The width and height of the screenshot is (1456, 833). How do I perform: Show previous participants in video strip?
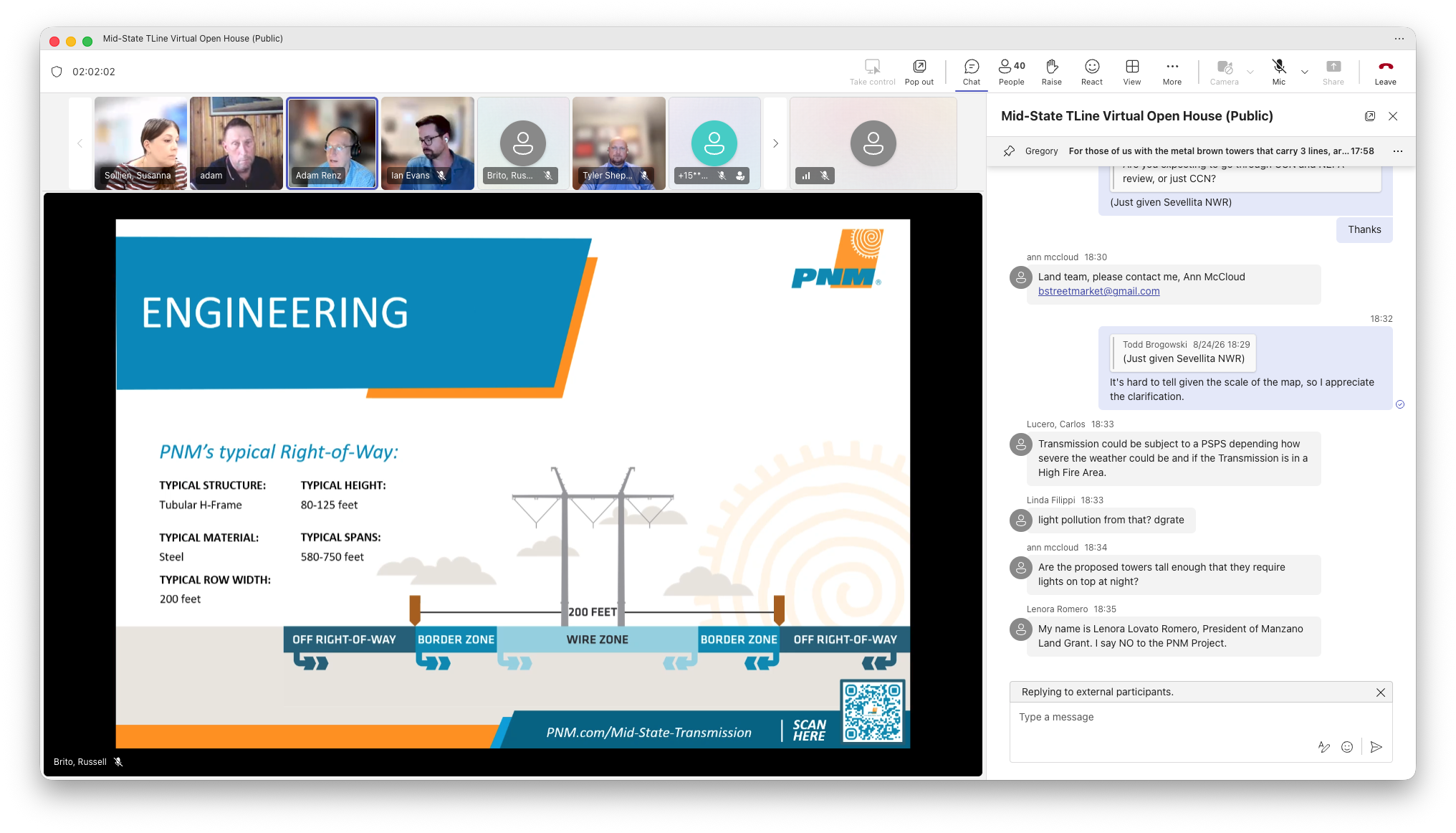point(80,143)
